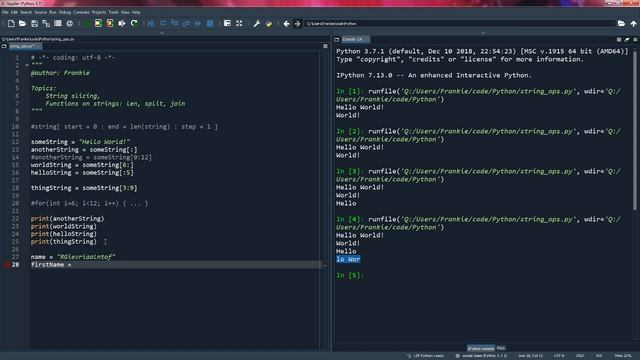Click the debug step over icon

pos(163,24)
